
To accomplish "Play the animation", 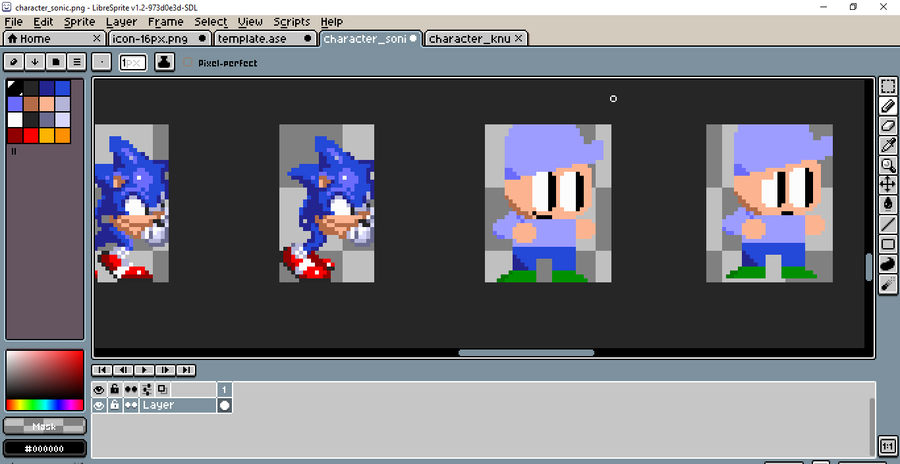I will point(144,370).
